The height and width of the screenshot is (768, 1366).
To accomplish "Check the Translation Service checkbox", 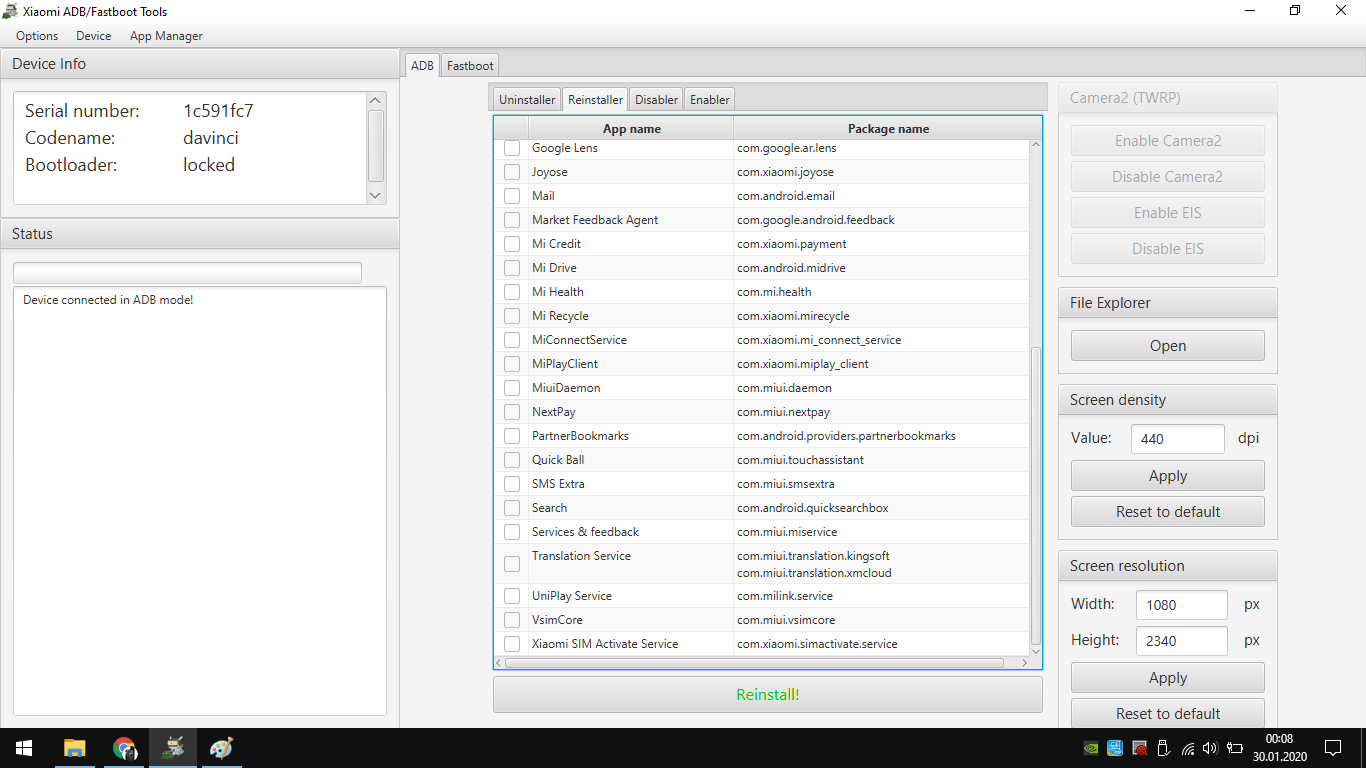I will (x=512, y=564).
